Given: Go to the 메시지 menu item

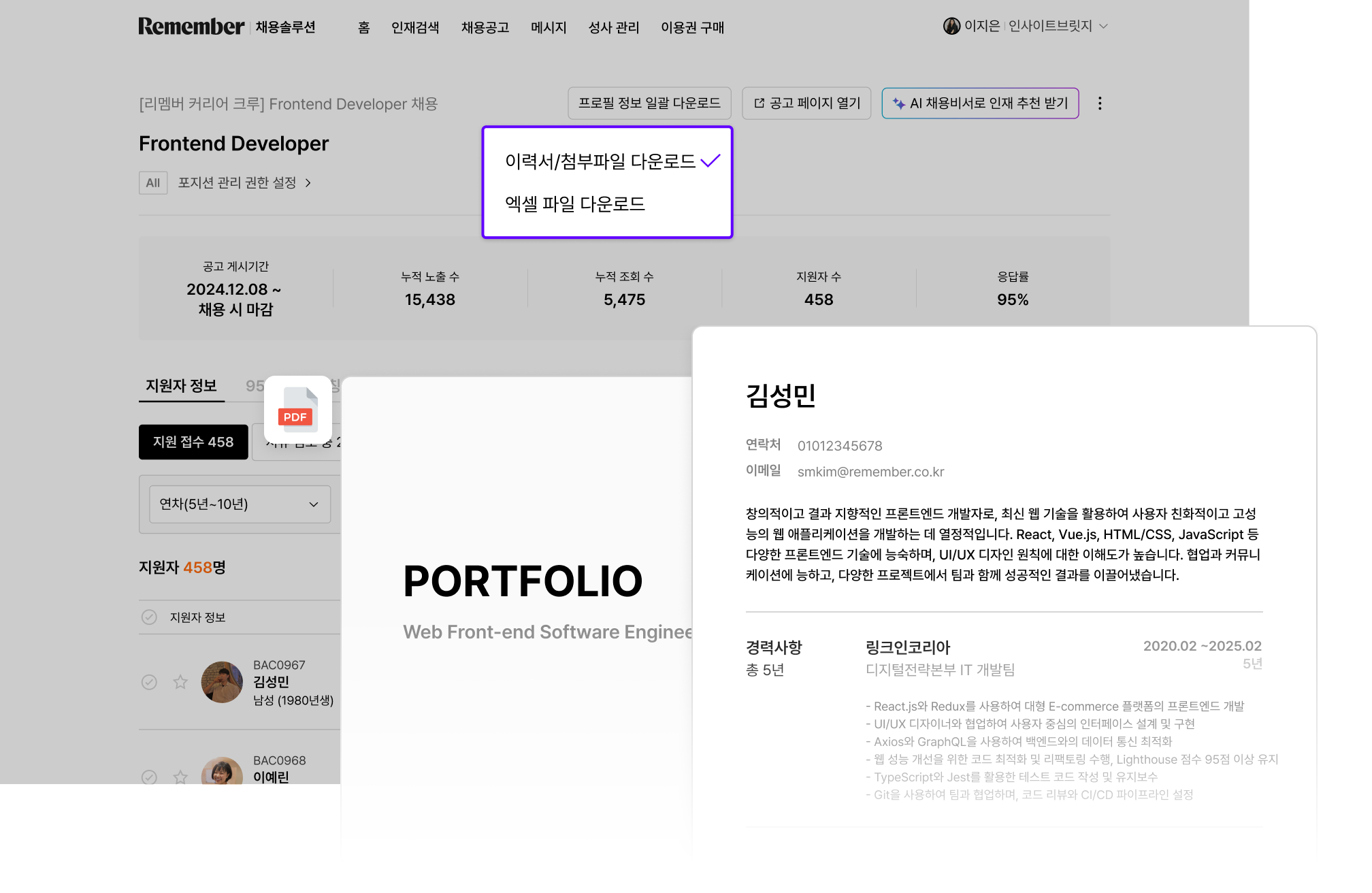Looking at the screenshot, I should tap(549, 27).
